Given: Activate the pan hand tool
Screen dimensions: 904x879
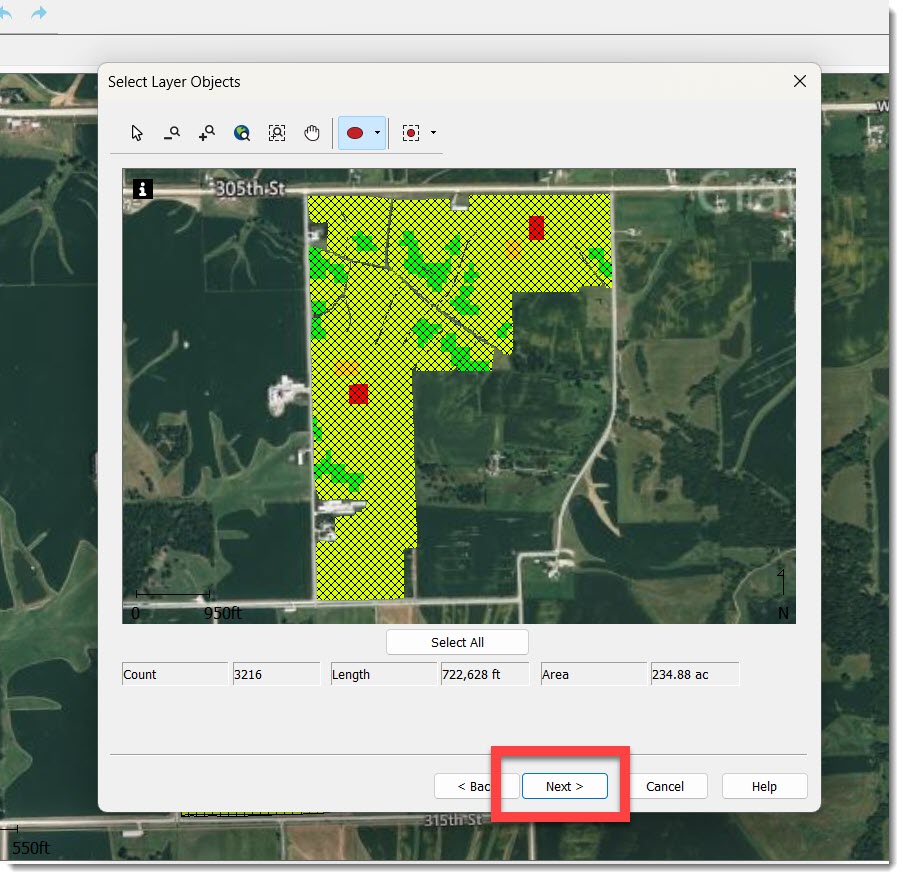Looking at the screenshot, I should pyautogui.click(x=312, y=133).
